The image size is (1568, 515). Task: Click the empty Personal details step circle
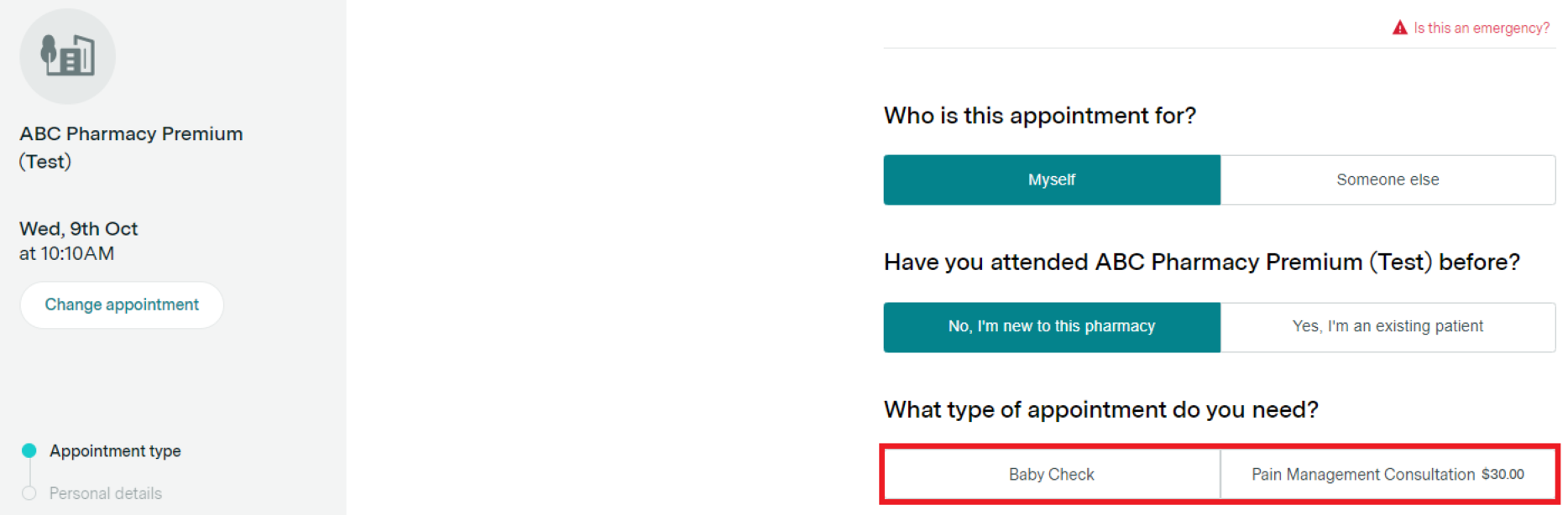(x=29, y=493)
